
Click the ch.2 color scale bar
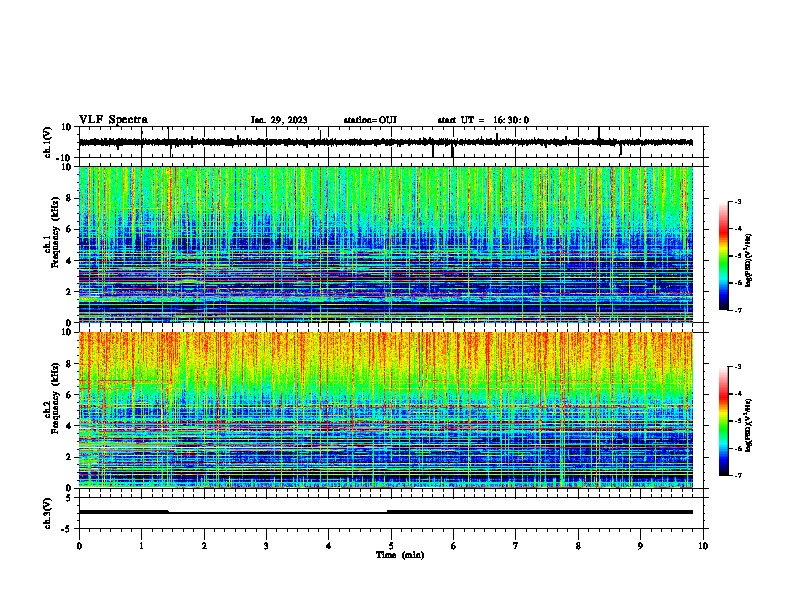(724, 421)
